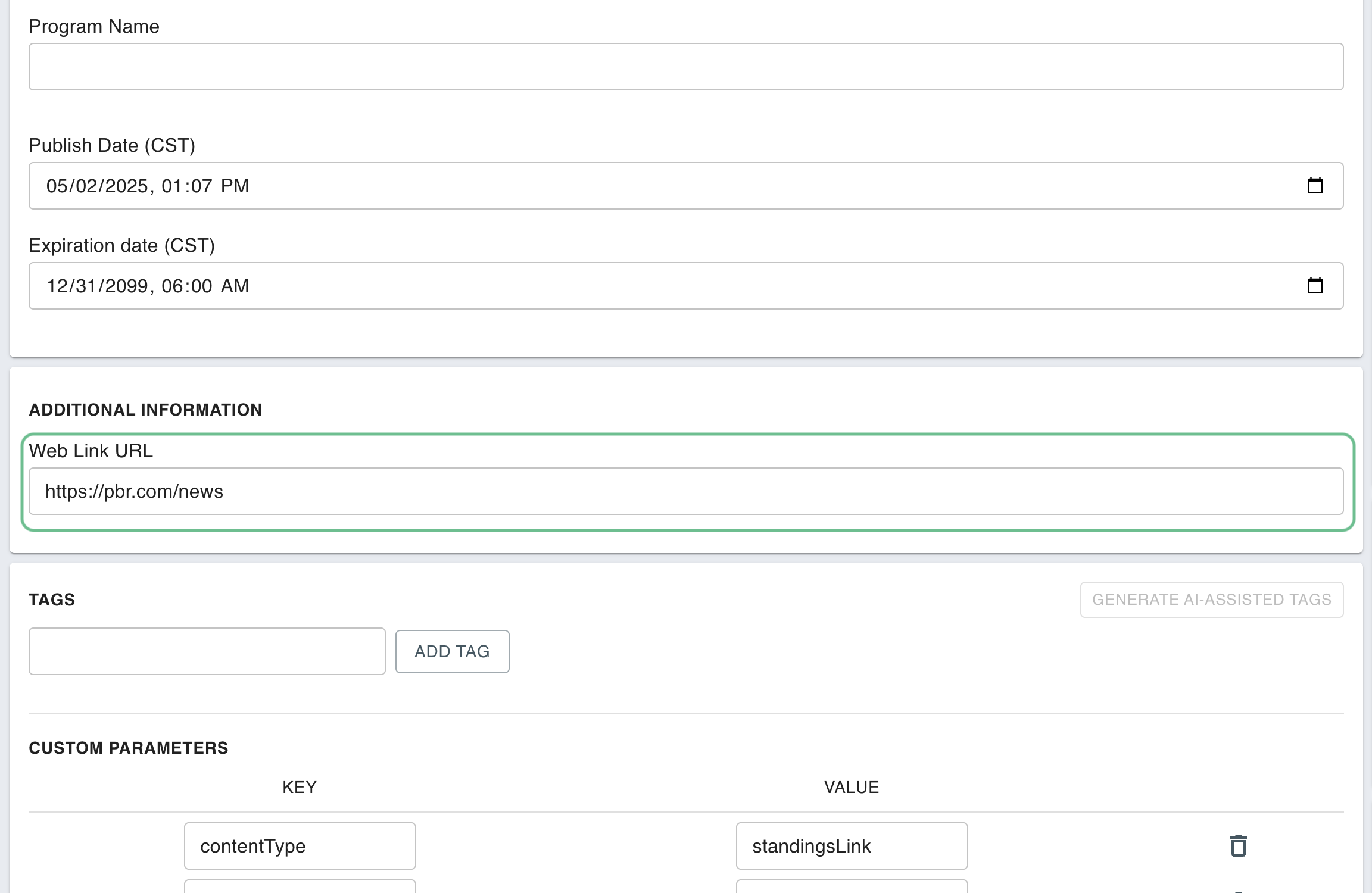The width and height of the screenshot is (1372, 893).
Task: Select the hour 06 in Expiration date
Action: pos(171,286)
